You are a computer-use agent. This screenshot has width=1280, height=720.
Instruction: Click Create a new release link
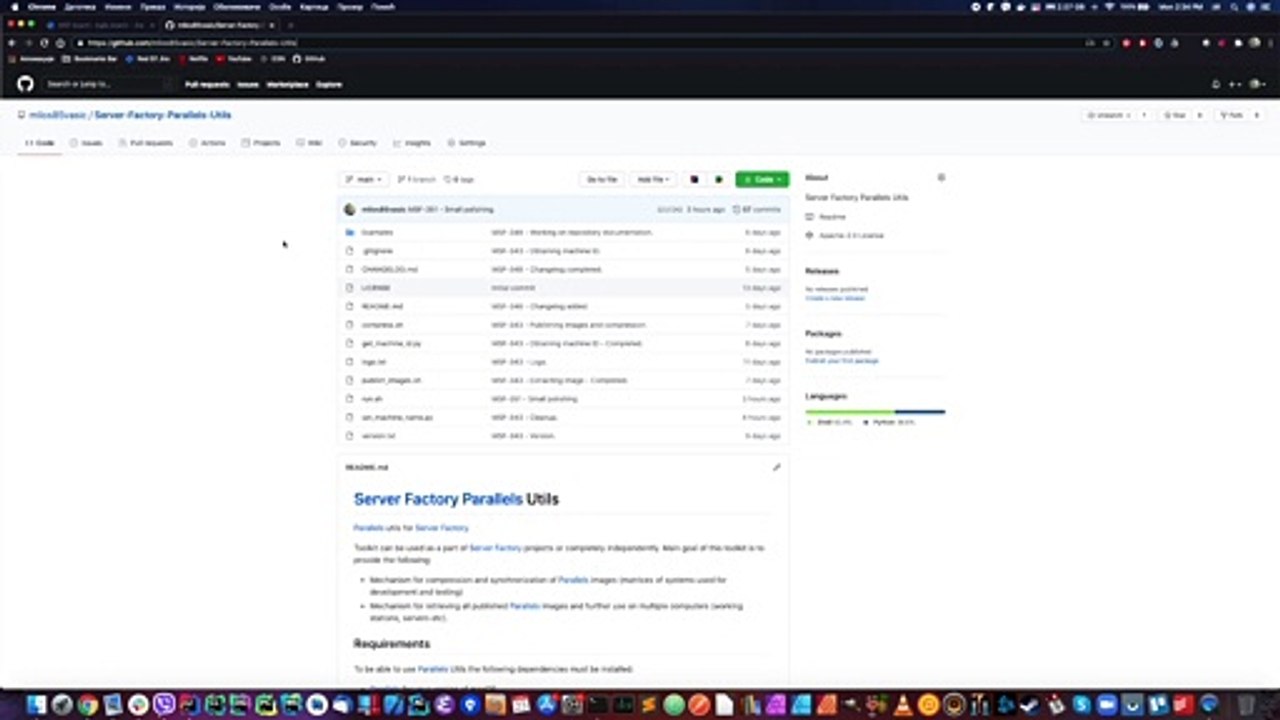point(835,298)
